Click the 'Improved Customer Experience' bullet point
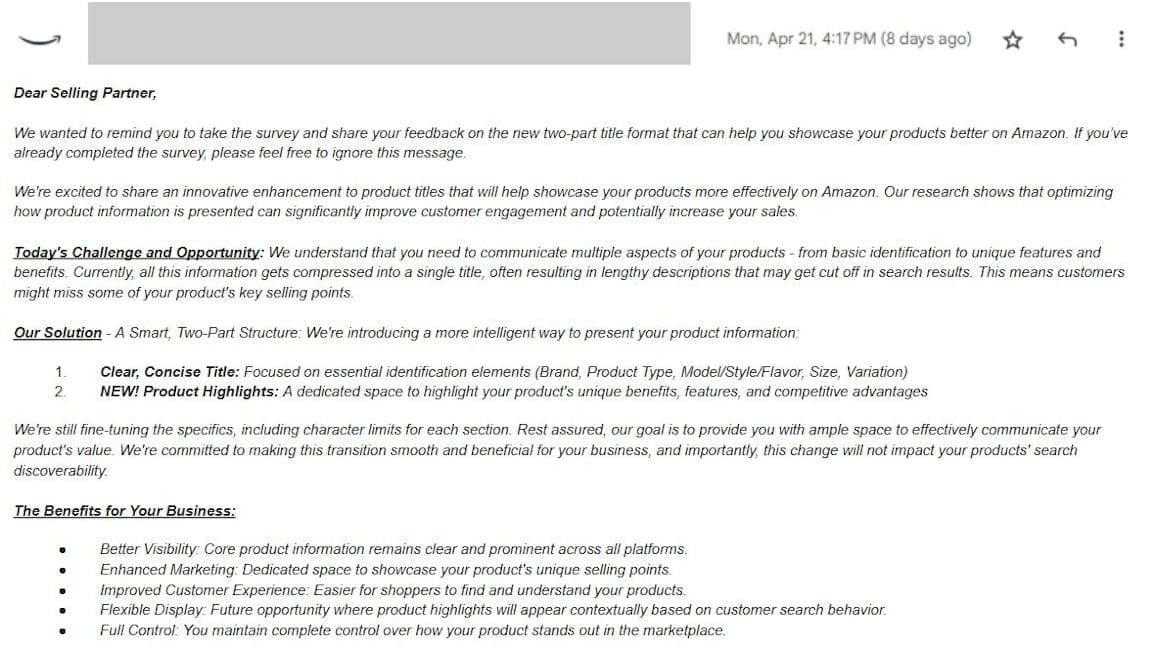 pyautogui.click(x=393, y=590)
